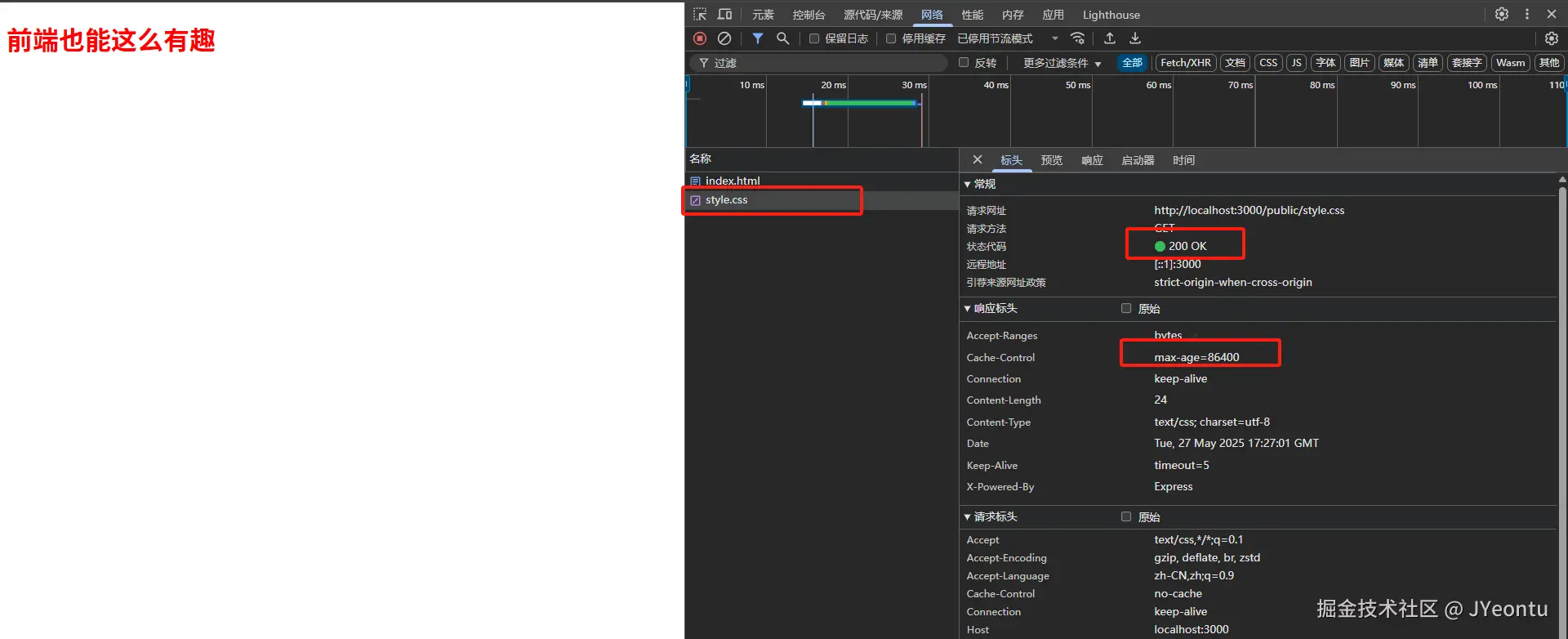
Task: Filter requests by CSS
Action: [1268, 63]
